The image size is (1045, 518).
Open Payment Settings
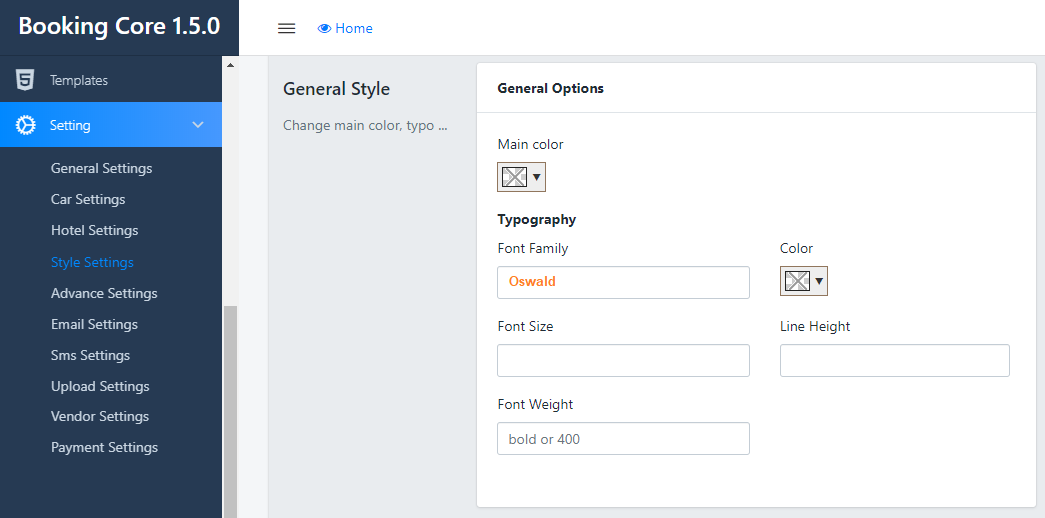coord(104,447)
